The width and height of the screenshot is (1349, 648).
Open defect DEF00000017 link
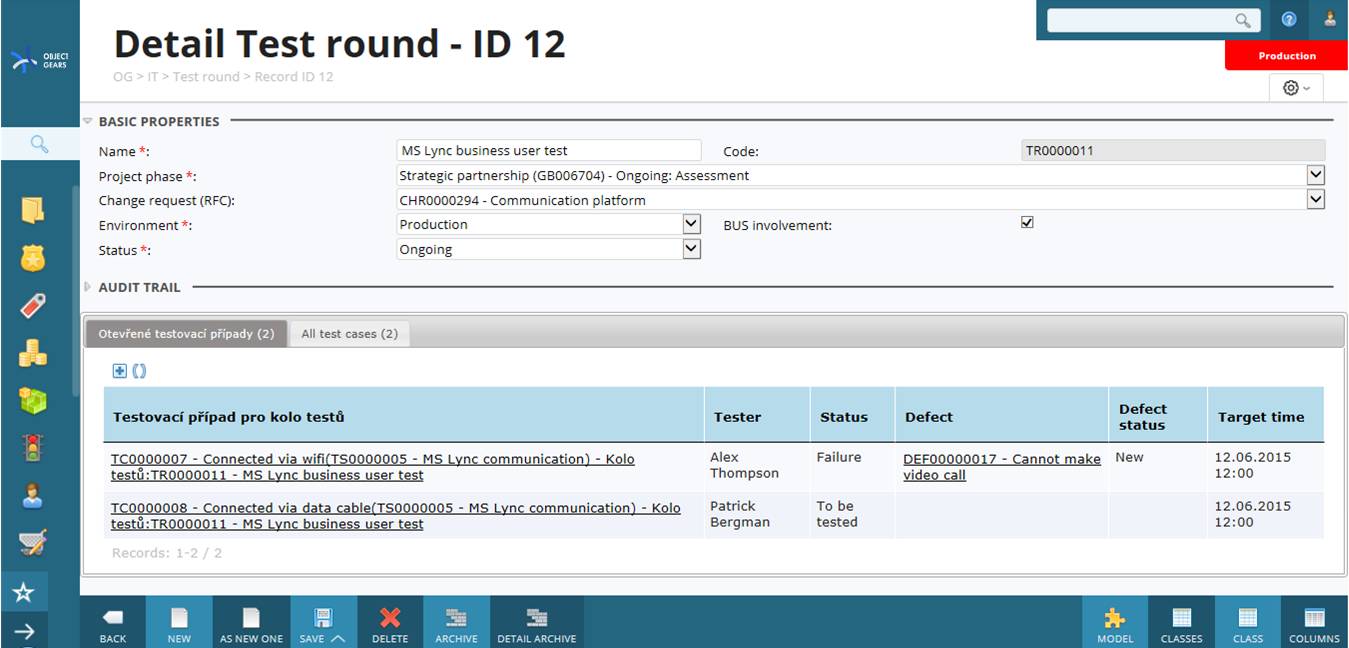[1001, 467]
